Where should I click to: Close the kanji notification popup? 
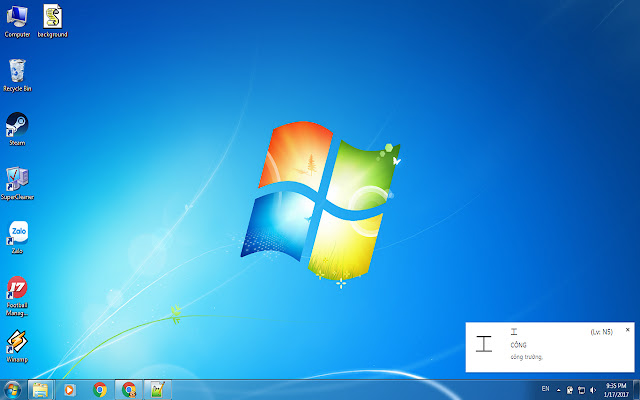628,329
